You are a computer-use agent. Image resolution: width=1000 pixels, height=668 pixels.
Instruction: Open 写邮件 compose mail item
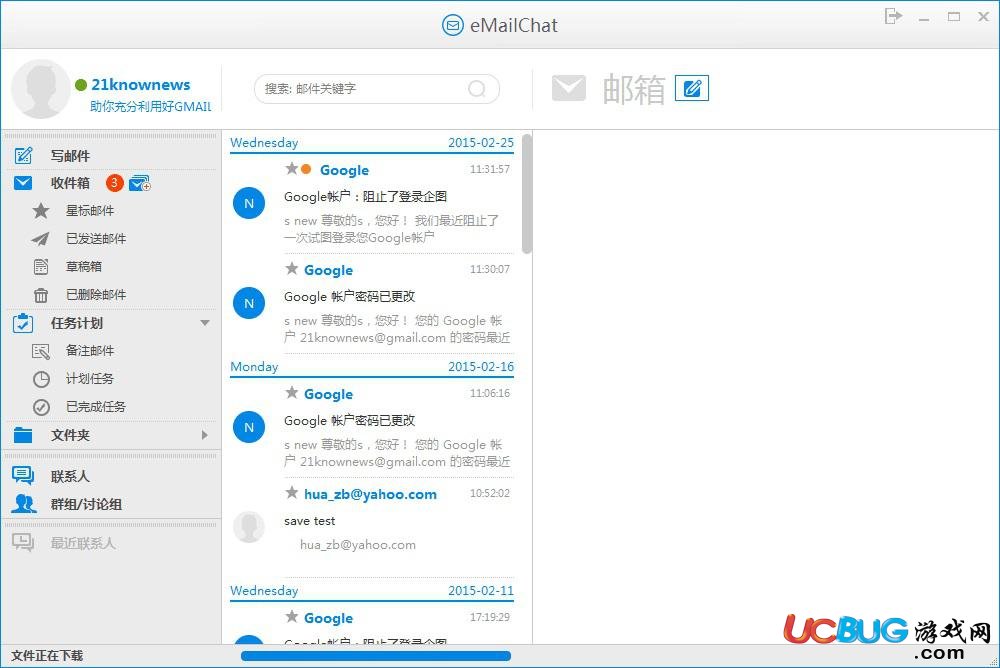tap(70, 156)
